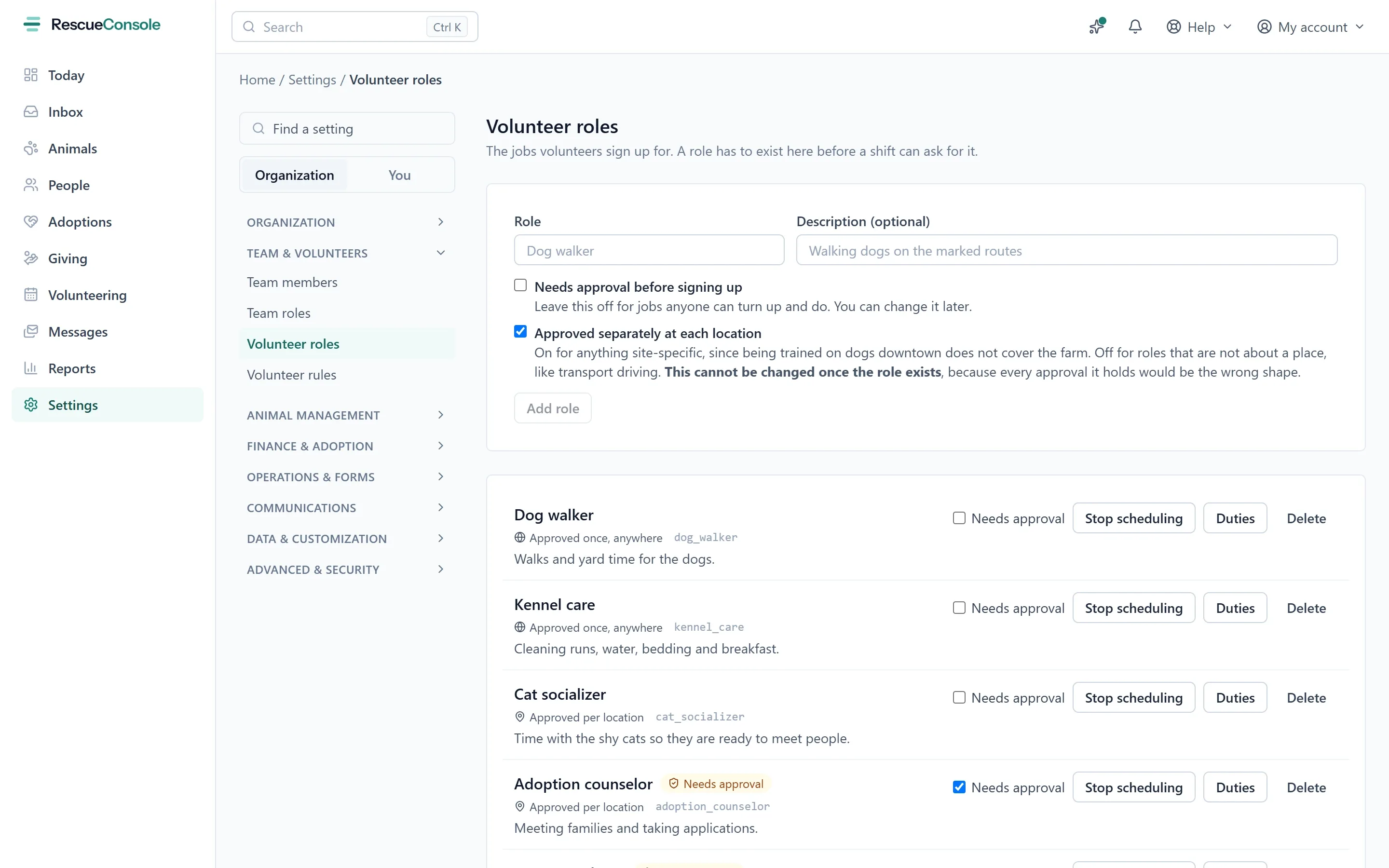Stop scheduling Adoption counselor role
The width and height of the screenshot is (1389, 868).
pos(1133,787)
